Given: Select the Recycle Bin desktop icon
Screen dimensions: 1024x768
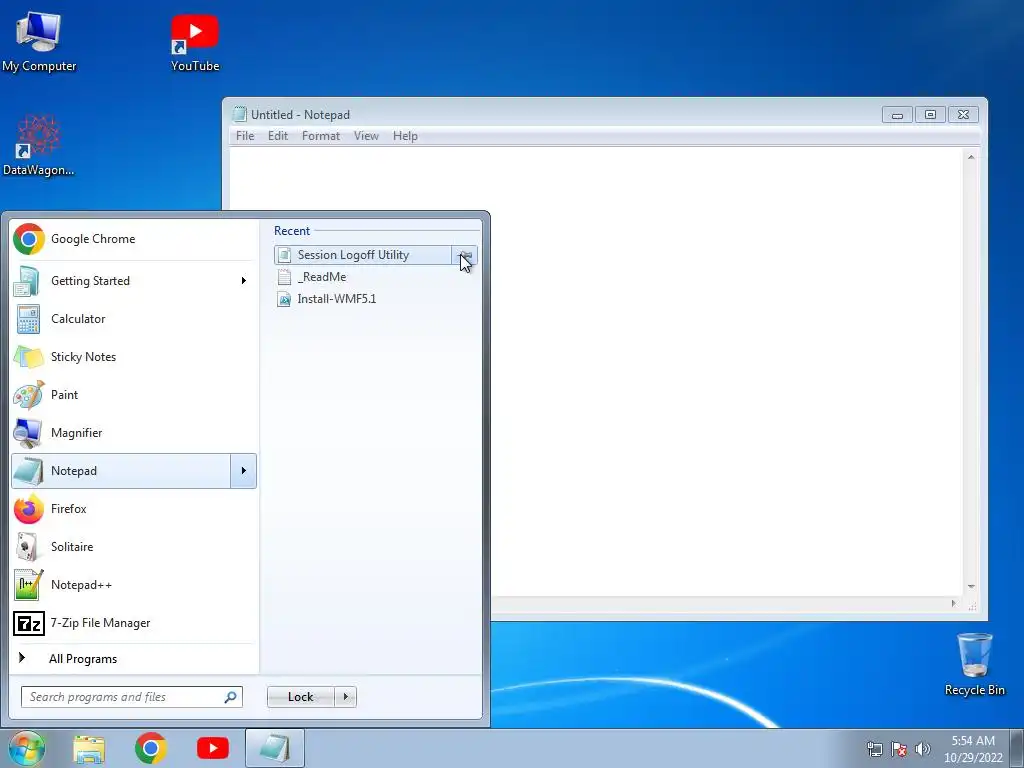Looking at the screenshot, I should click(x=974, y=664).
